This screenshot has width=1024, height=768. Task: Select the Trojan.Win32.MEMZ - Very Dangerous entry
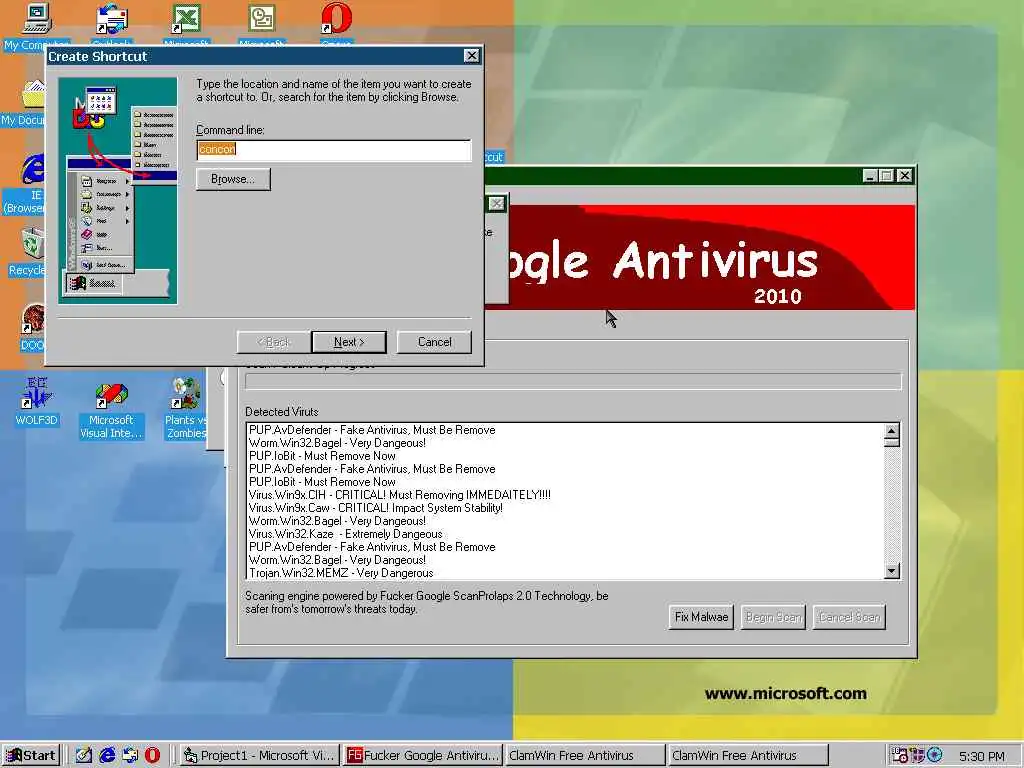[341, 573]
